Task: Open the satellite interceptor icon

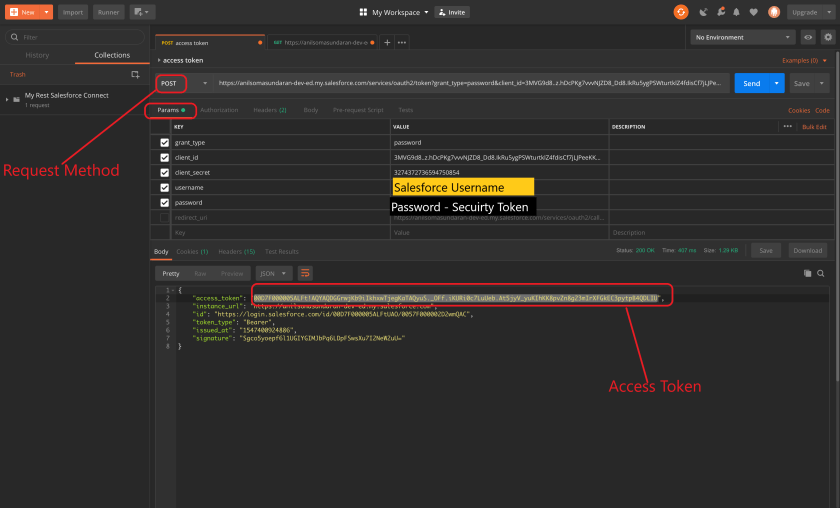Action: tap(703, 12)
